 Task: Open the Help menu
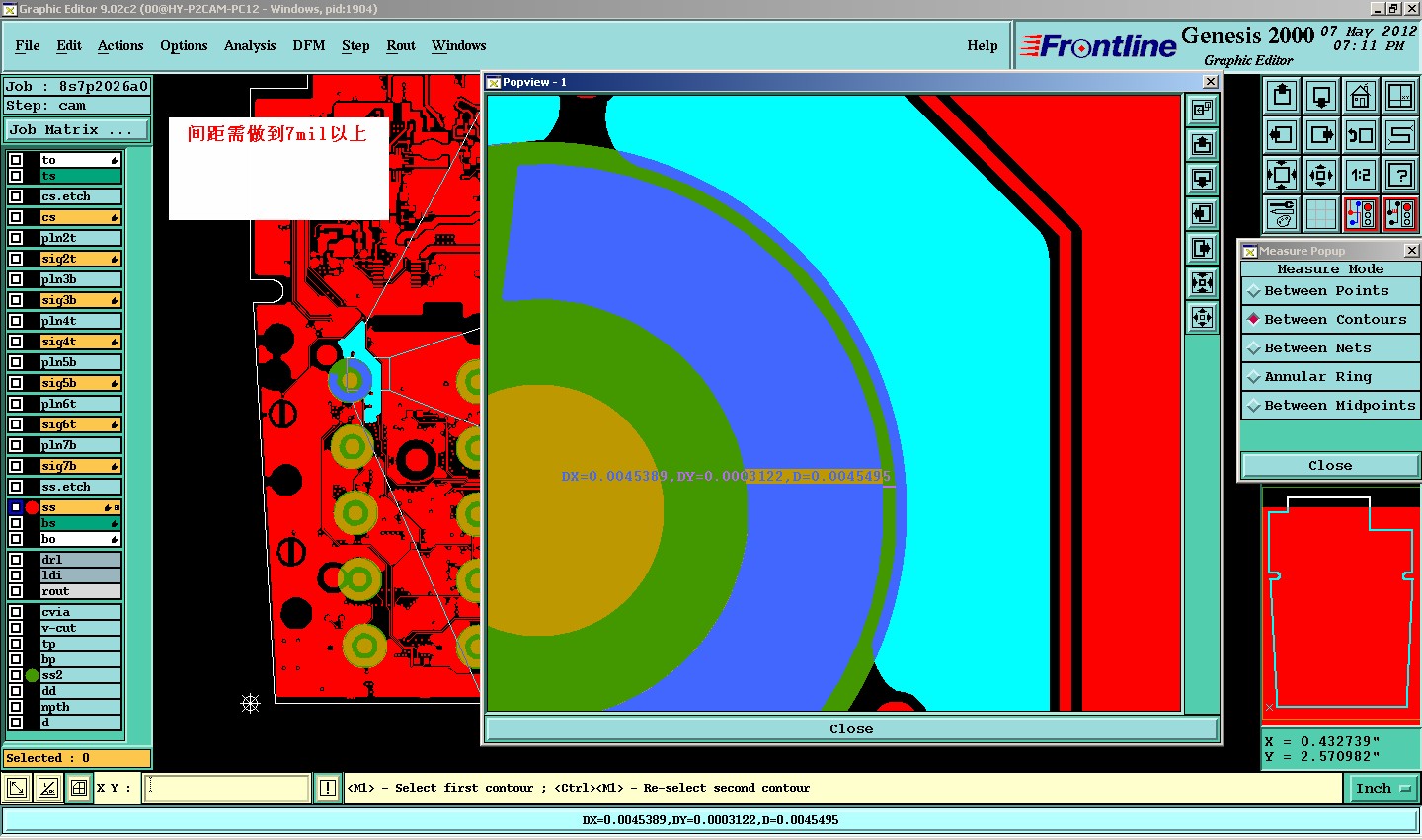click(983, 45)
